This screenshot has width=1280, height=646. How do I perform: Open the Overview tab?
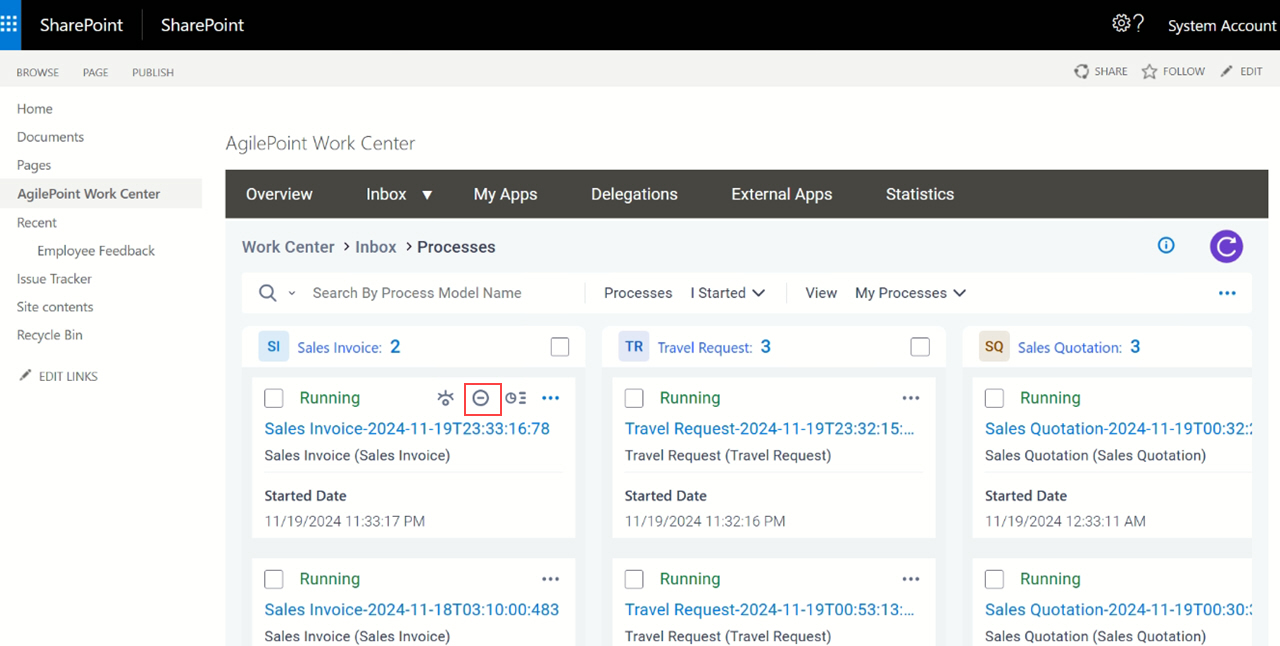click(x=279, y=194)
